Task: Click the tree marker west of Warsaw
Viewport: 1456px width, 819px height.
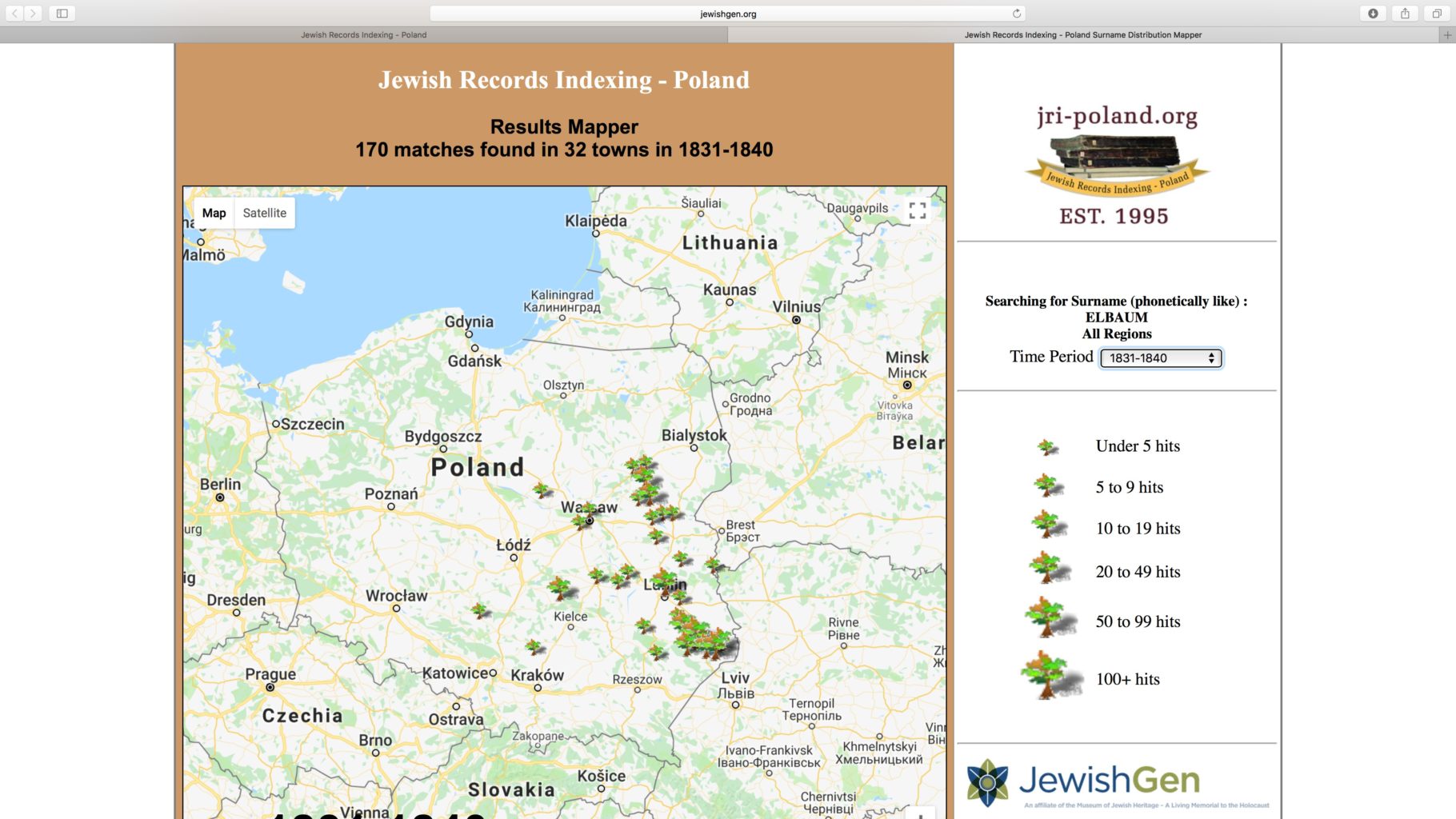Action: tap(542, 489)
